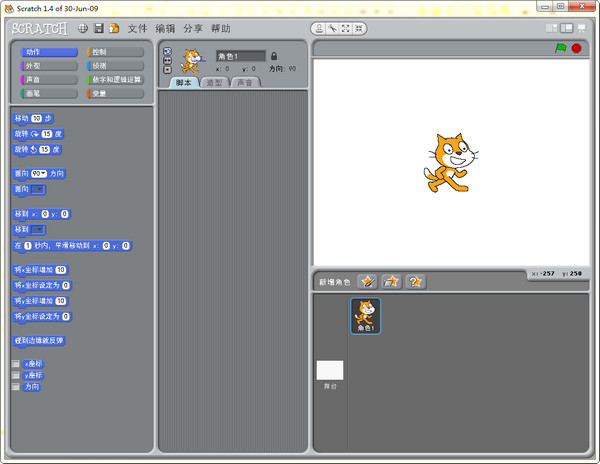Image resolution: width=600 pixels, height=464 pixels.
Task: Select the 舞台 stage thumbnail
Action: (330, 374)
